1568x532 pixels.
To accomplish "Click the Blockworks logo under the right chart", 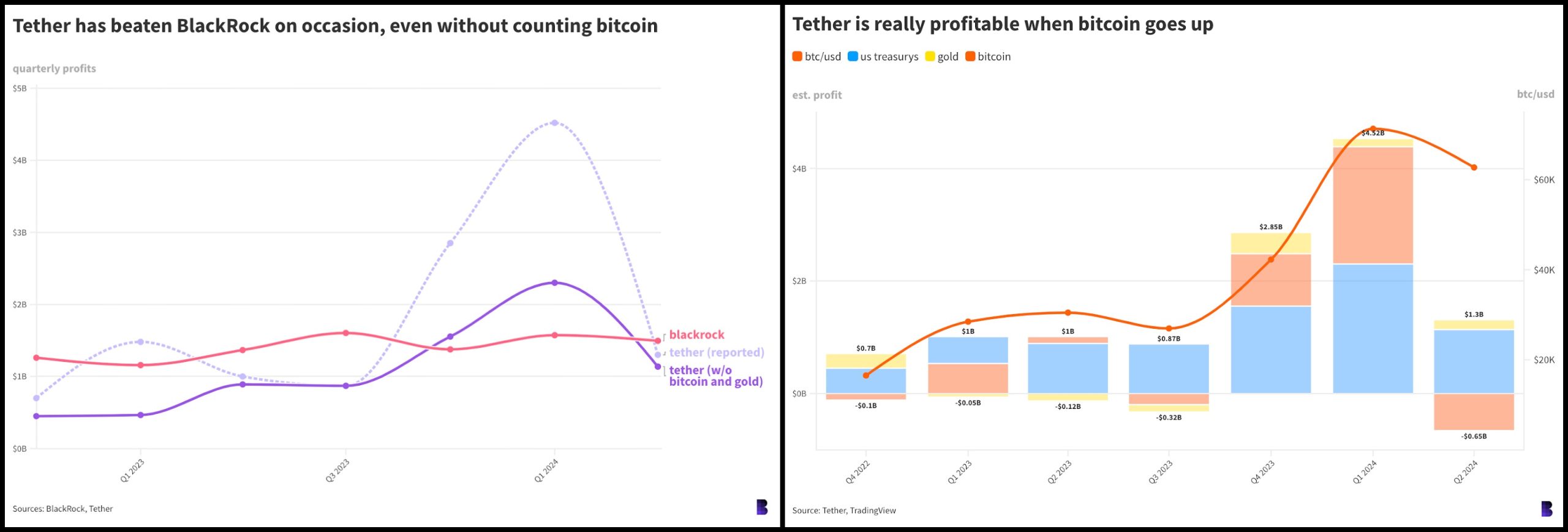I will 1547,509.
